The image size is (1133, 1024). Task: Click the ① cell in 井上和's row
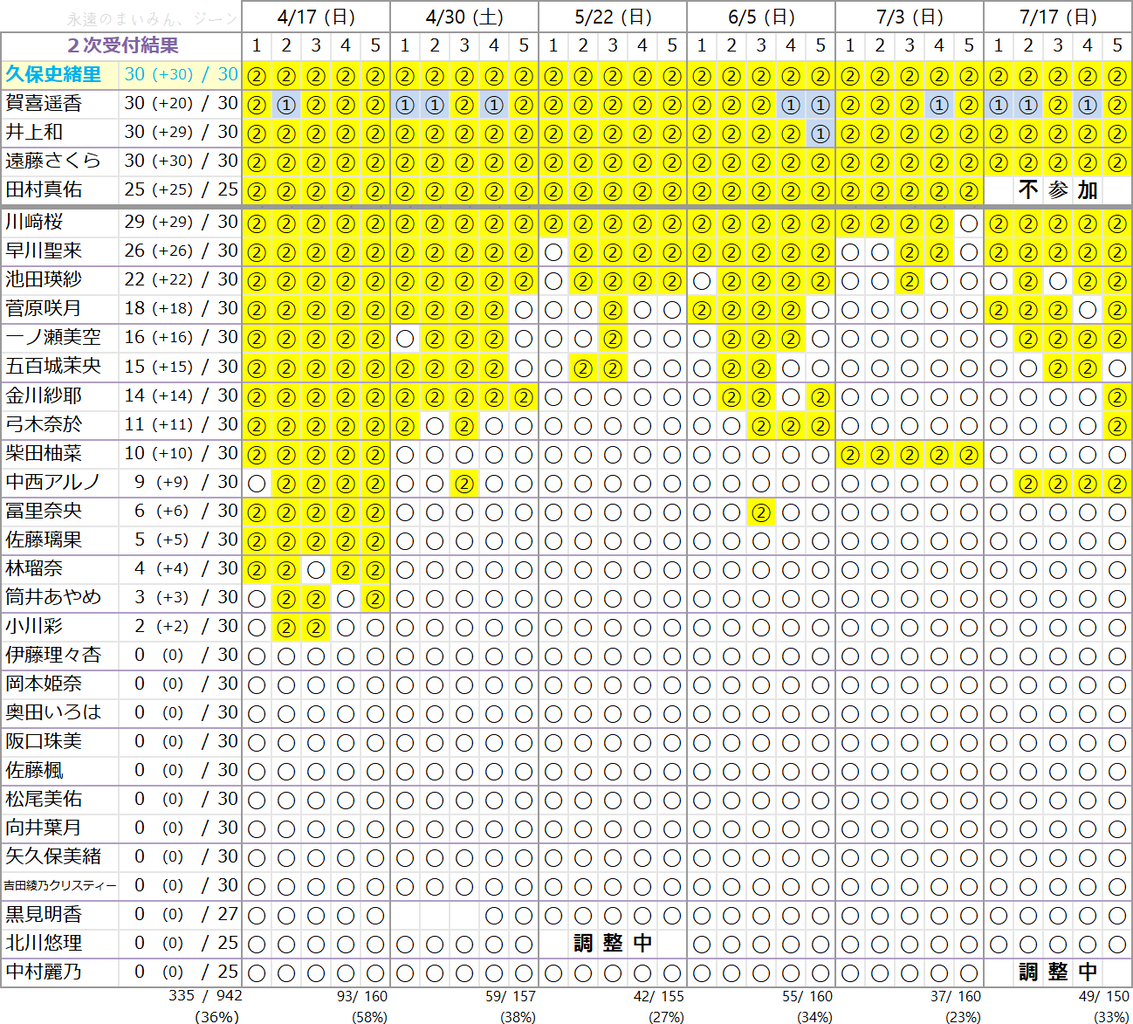point(820,134)
